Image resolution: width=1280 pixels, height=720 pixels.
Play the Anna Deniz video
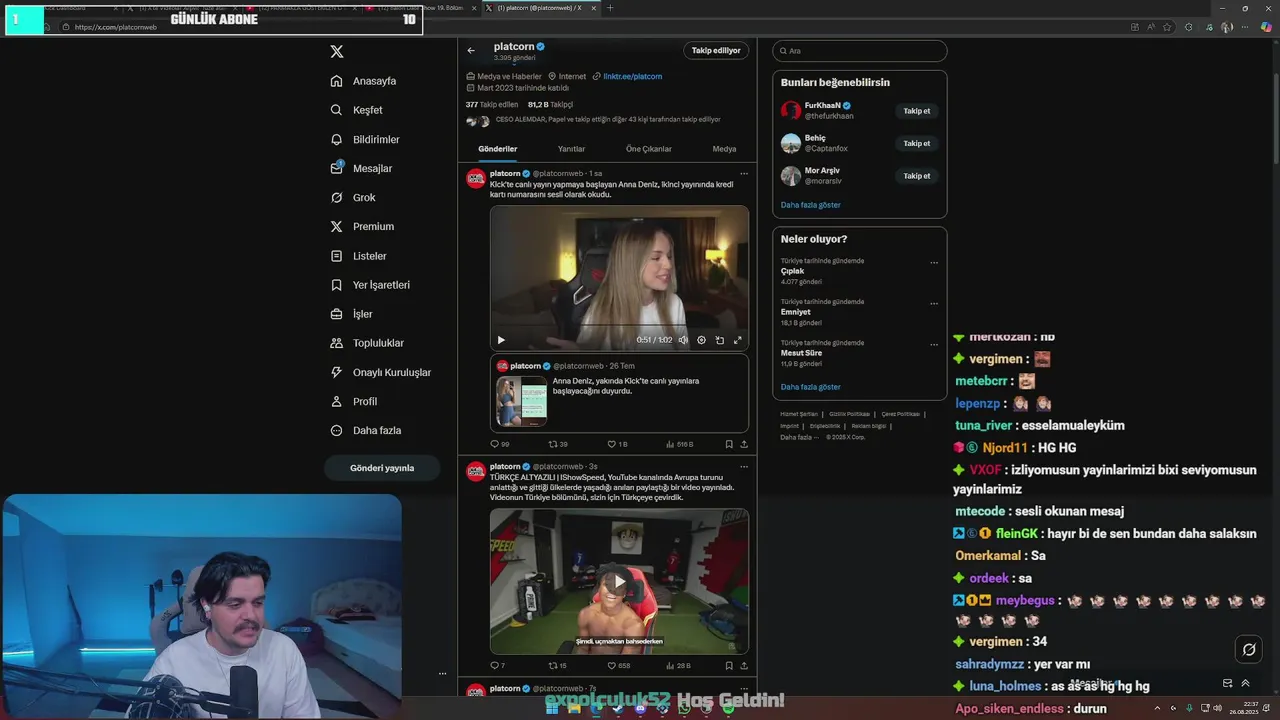coord(501,340)
